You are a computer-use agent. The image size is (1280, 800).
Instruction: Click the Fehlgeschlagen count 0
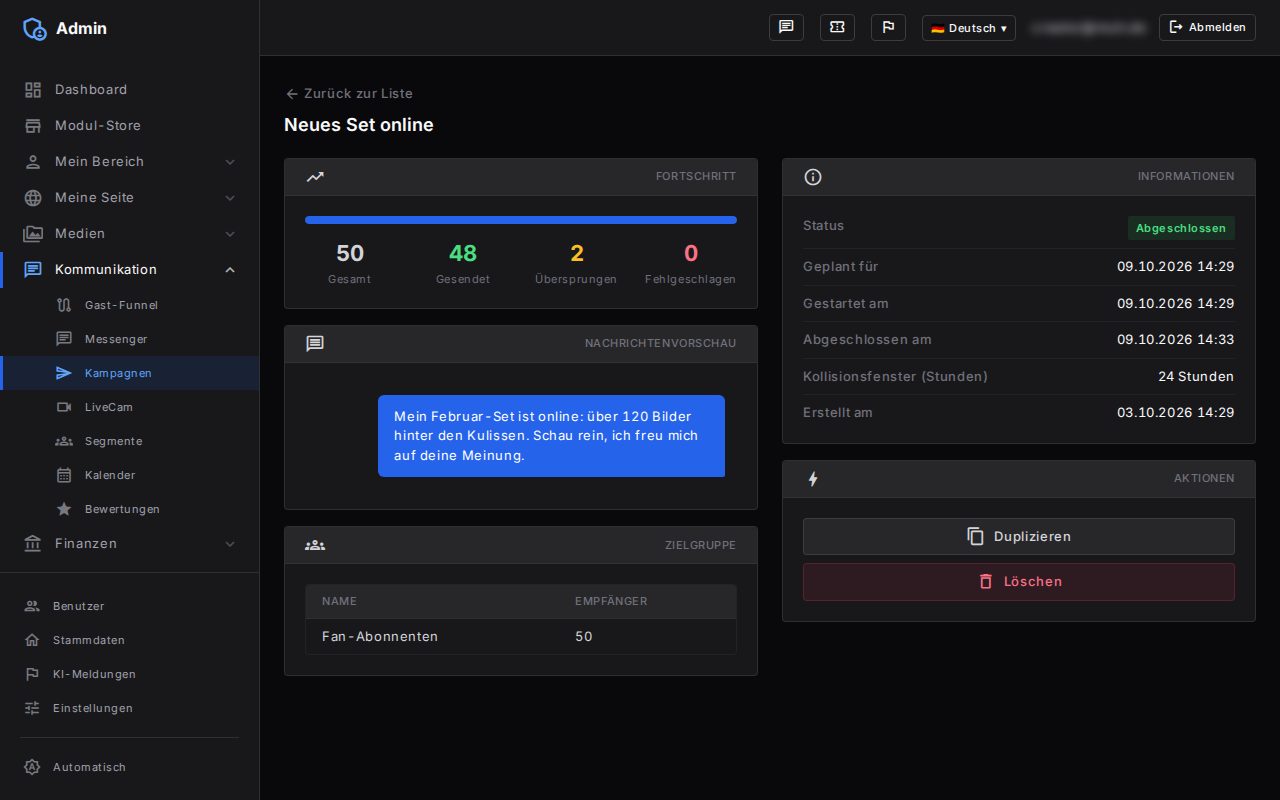point(691,253)
